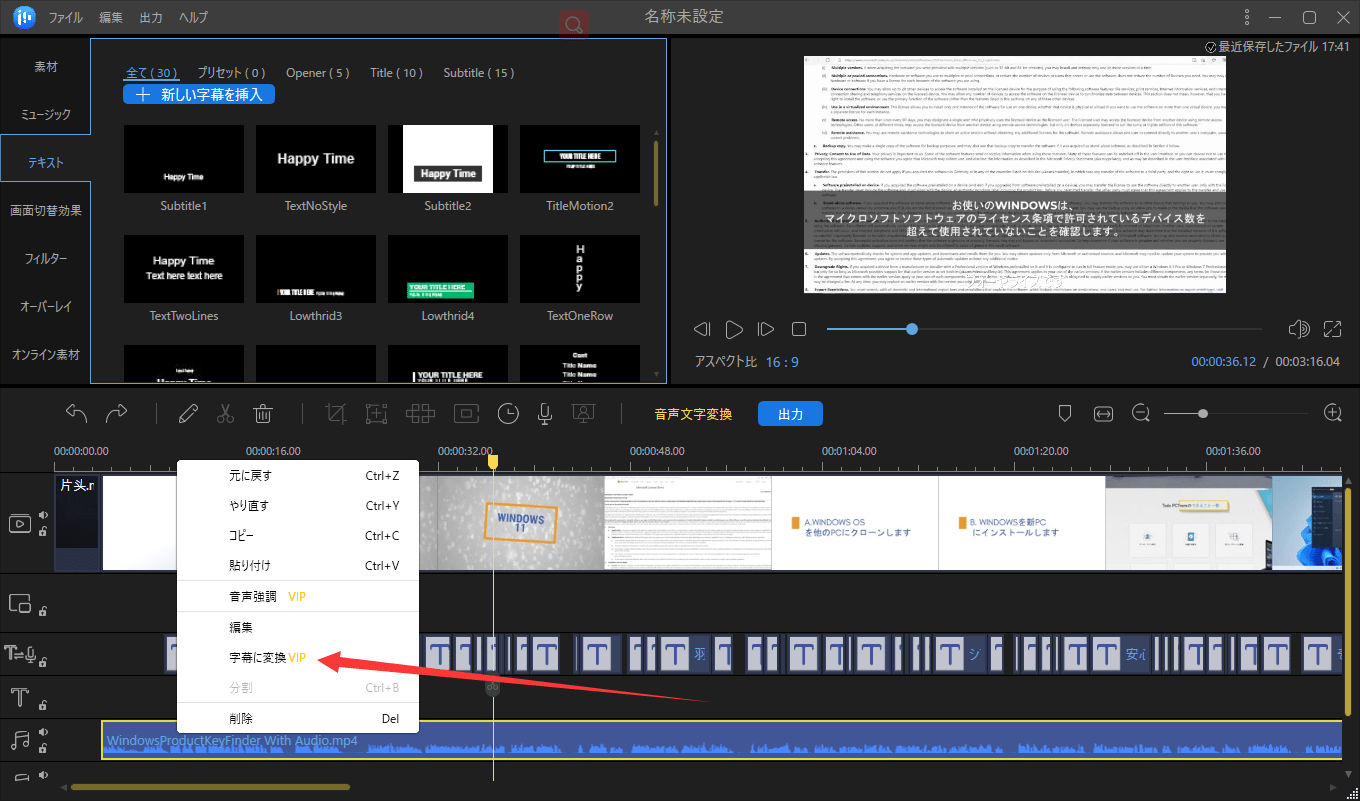1360x801 pixels.
Task: Enter fullscreen preview mode
Action: 1332,329
